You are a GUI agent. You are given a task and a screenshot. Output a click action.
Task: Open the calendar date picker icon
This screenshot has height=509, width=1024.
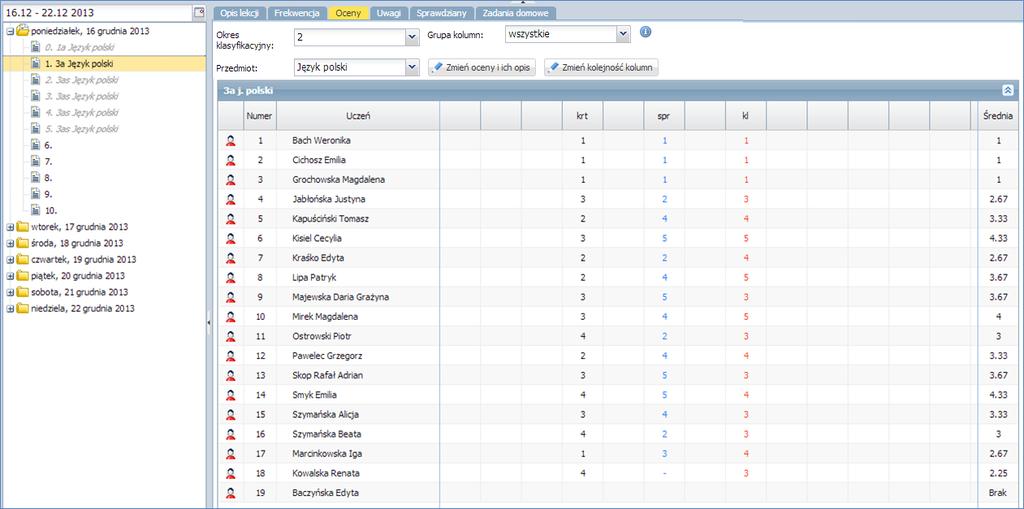point(199,12)
